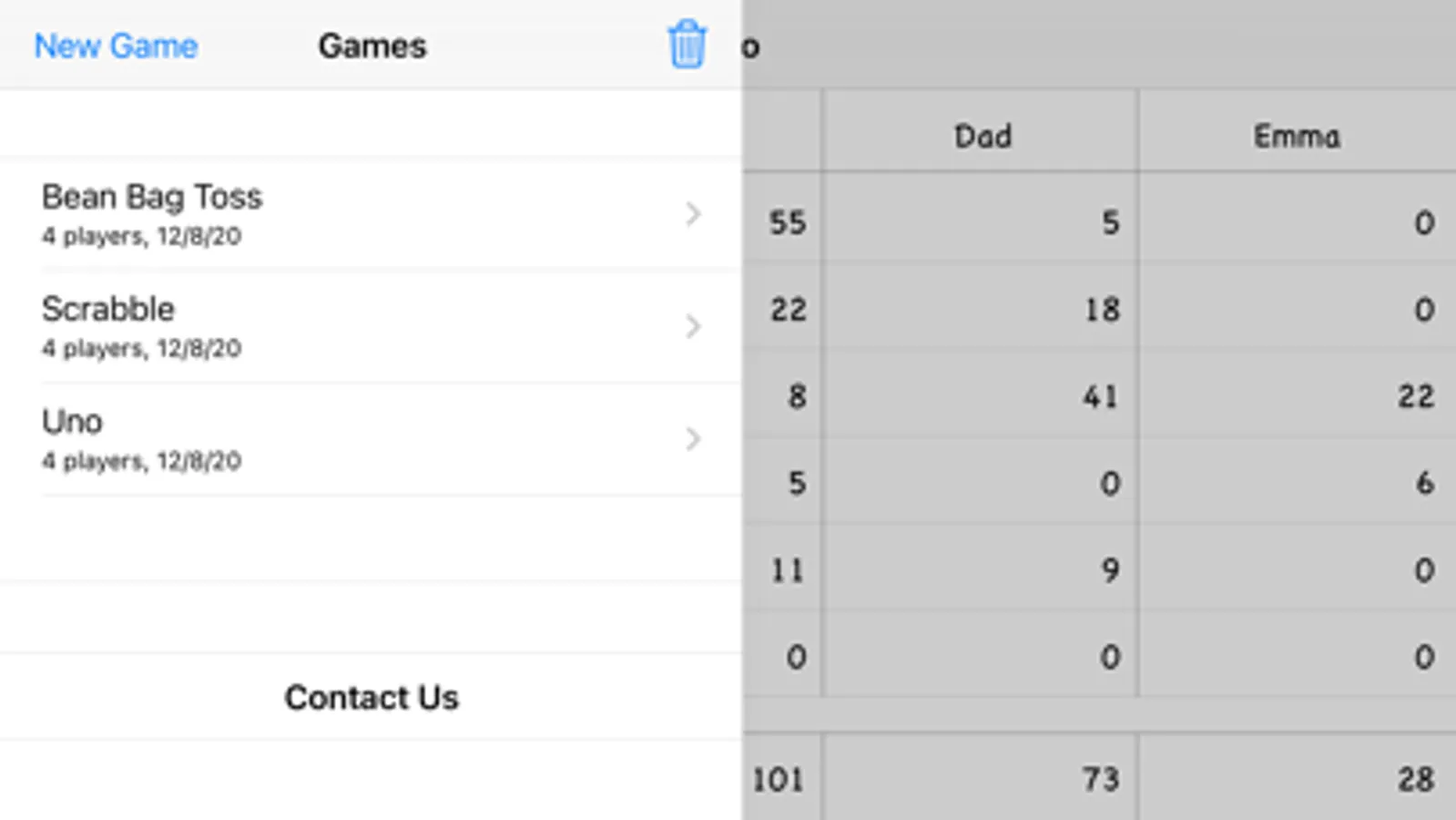Select the score cell showing 55
The image size is (1456, 820).
(785, 222)
